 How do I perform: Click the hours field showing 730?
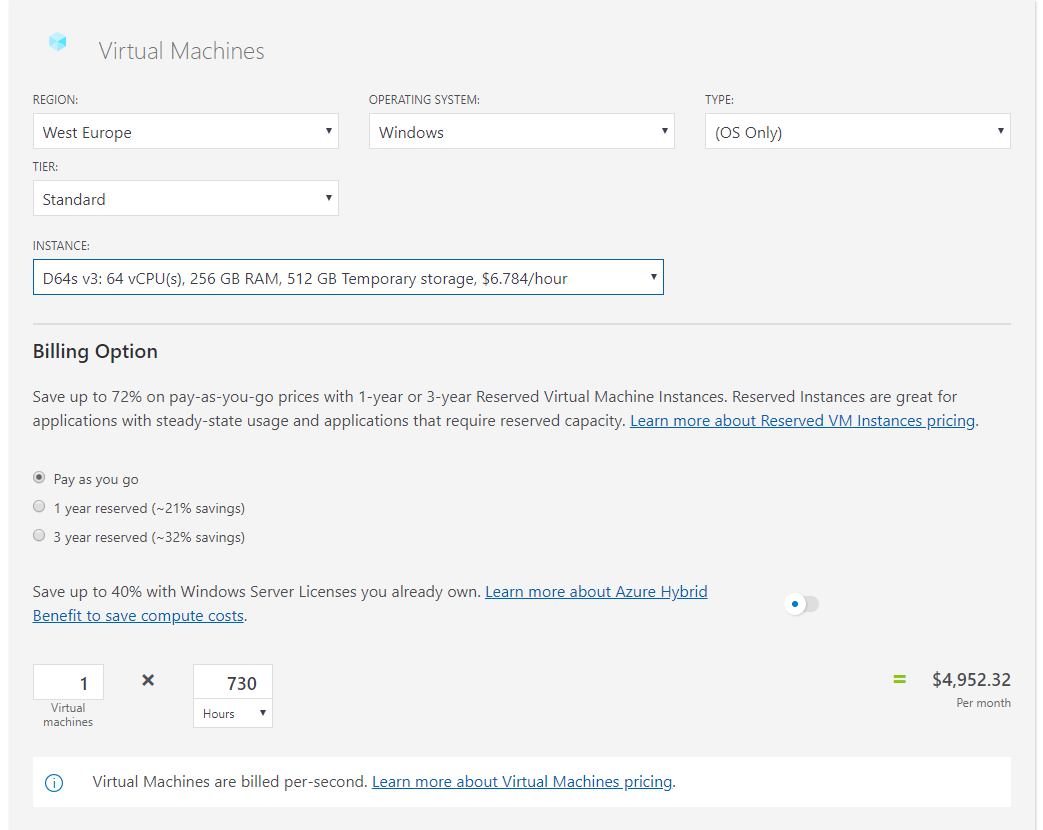click(233, 682)
